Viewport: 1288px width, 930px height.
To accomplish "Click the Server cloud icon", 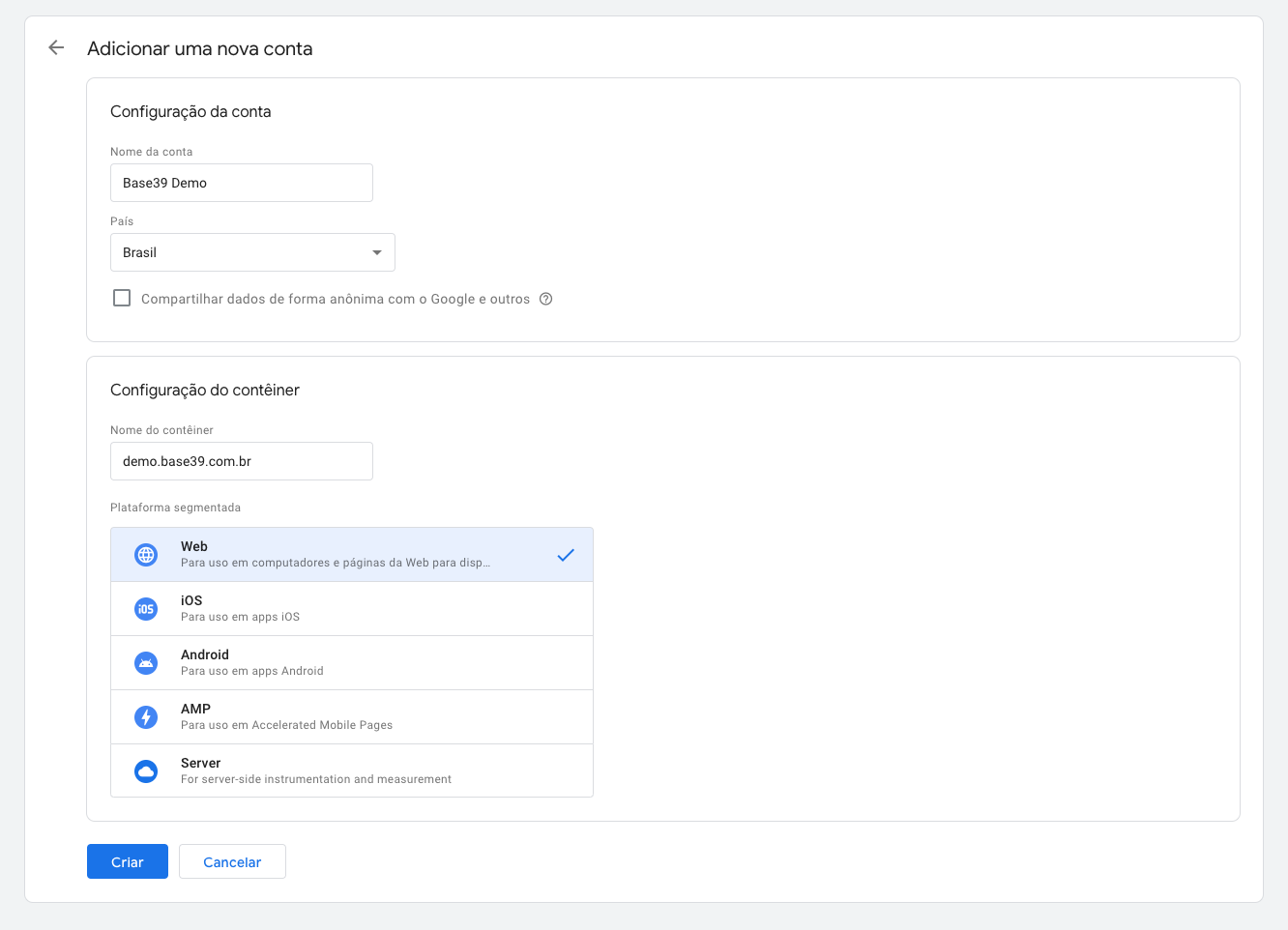I will click(146, 771).
